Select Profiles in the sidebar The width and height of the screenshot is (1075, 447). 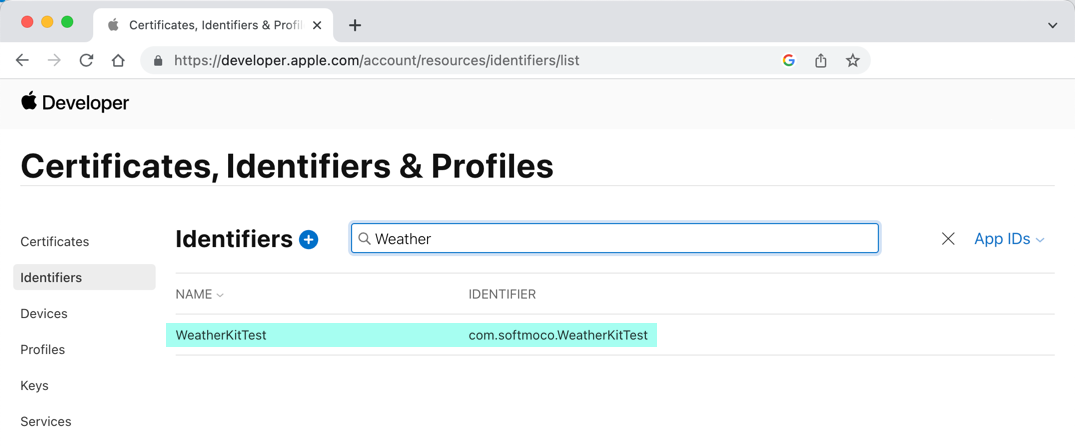[x=43, y=350]
